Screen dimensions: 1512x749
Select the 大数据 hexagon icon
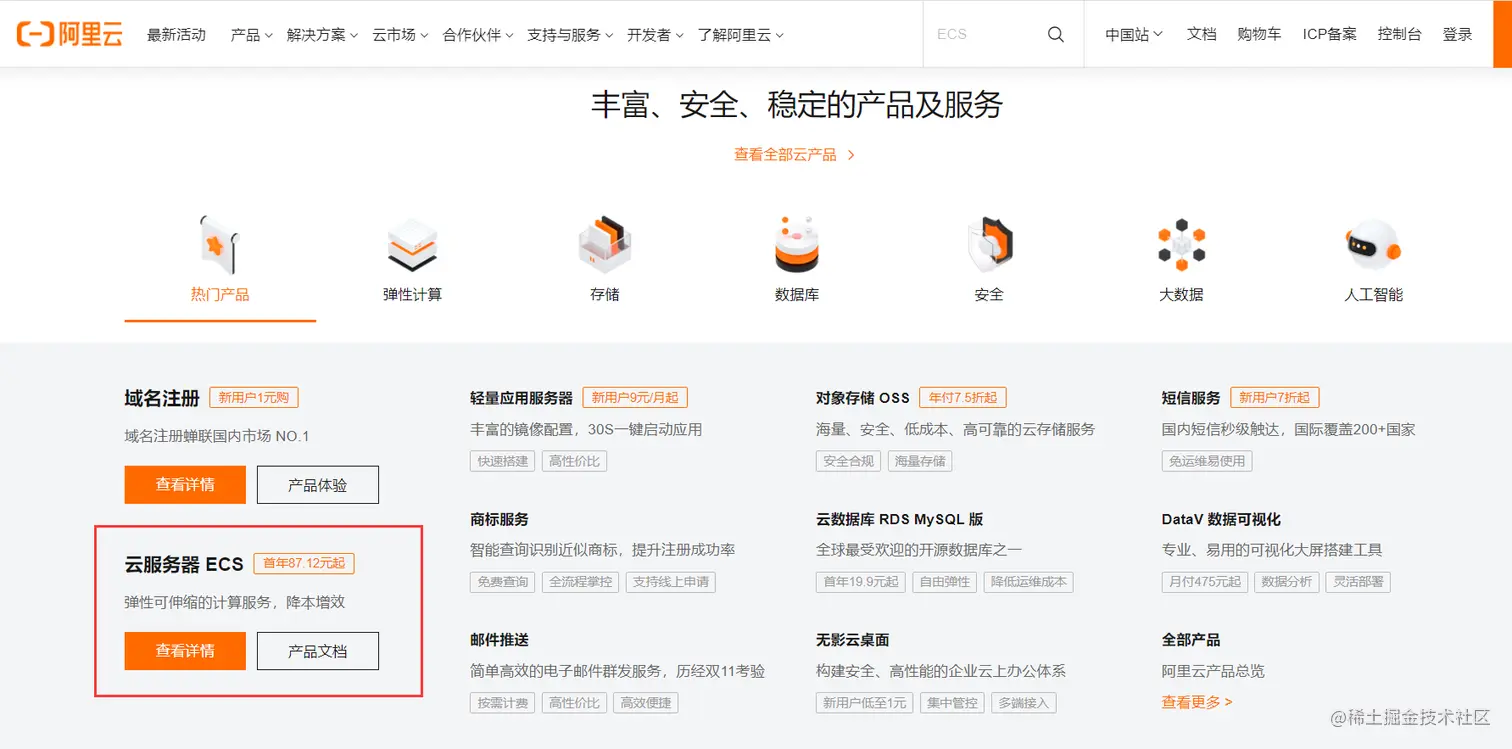pyautogui.click(x=1181, y=245)
